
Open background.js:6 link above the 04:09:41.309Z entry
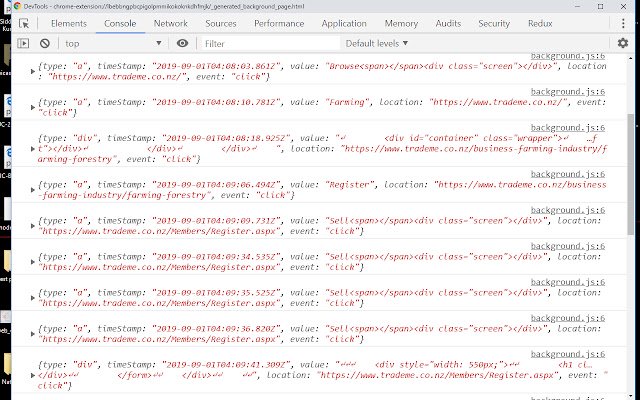coord(568,354)
